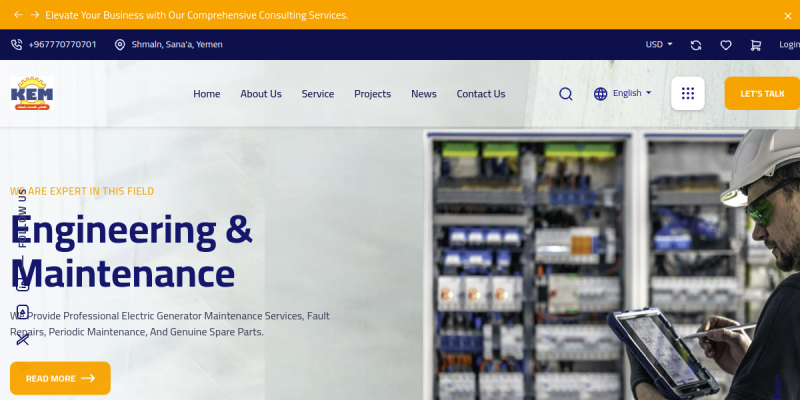
Task: Click the phone call icon
Action: click(17, 44)
